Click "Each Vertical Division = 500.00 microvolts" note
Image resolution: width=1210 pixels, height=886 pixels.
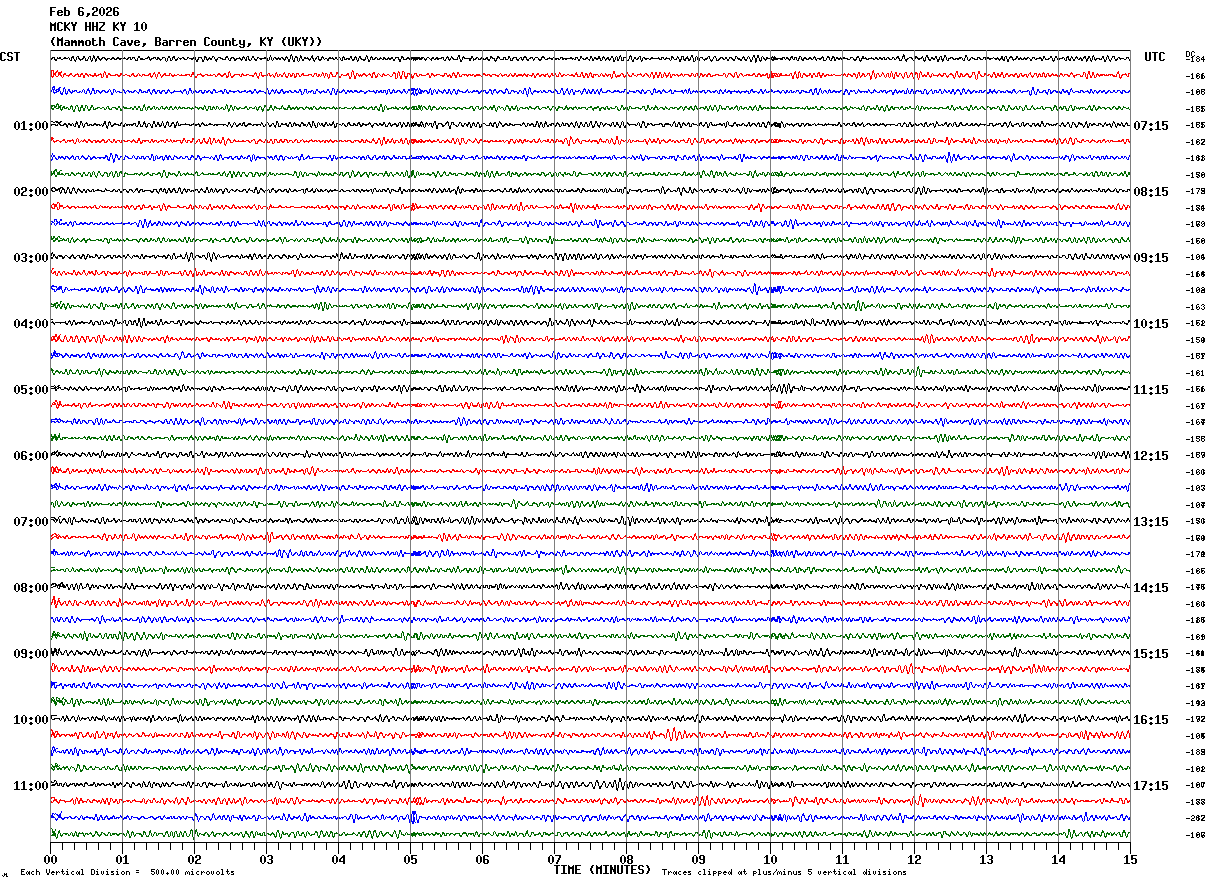(x=127, y=873)
